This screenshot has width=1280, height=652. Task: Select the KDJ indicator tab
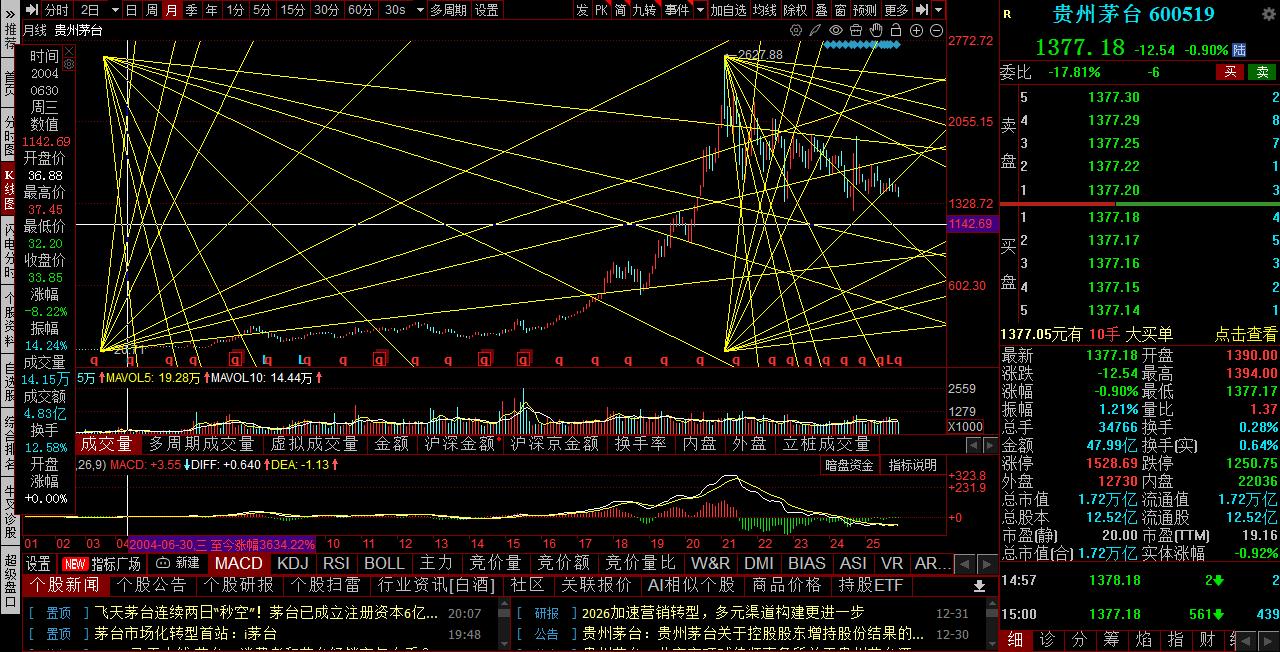point(293,563)
